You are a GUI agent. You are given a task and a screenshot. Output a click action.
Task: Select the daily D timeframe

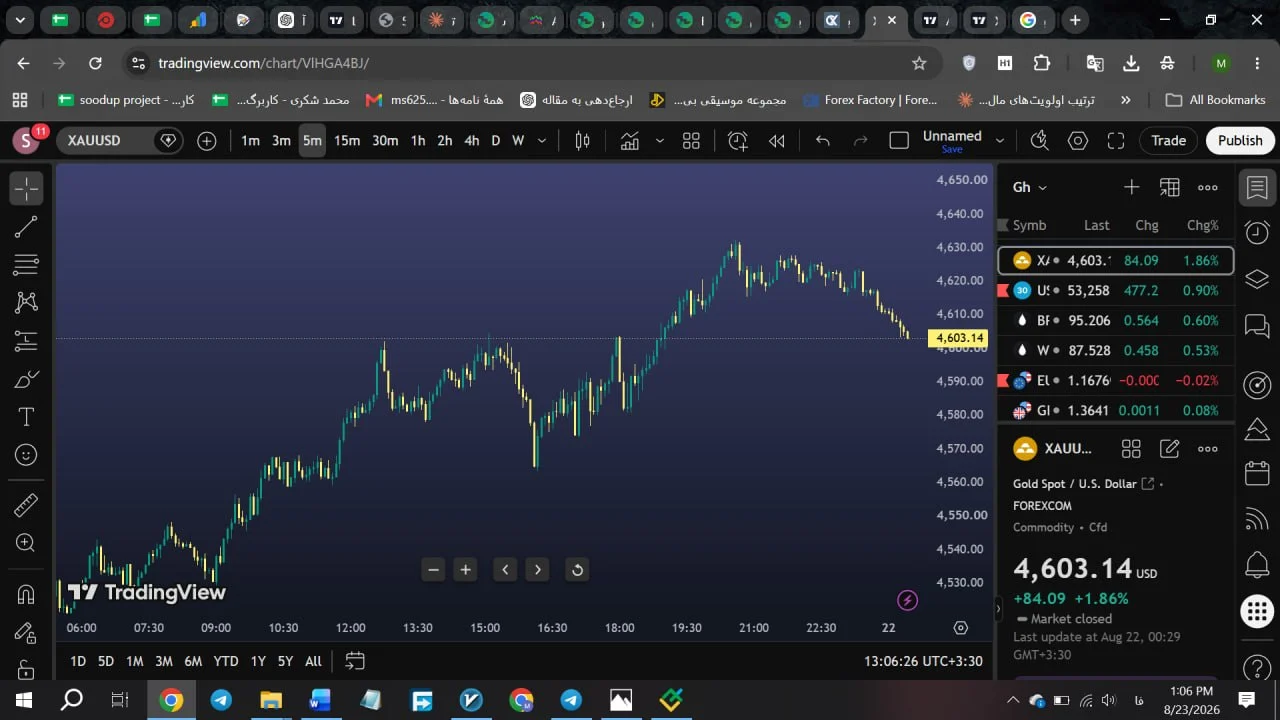click(495, 141)
